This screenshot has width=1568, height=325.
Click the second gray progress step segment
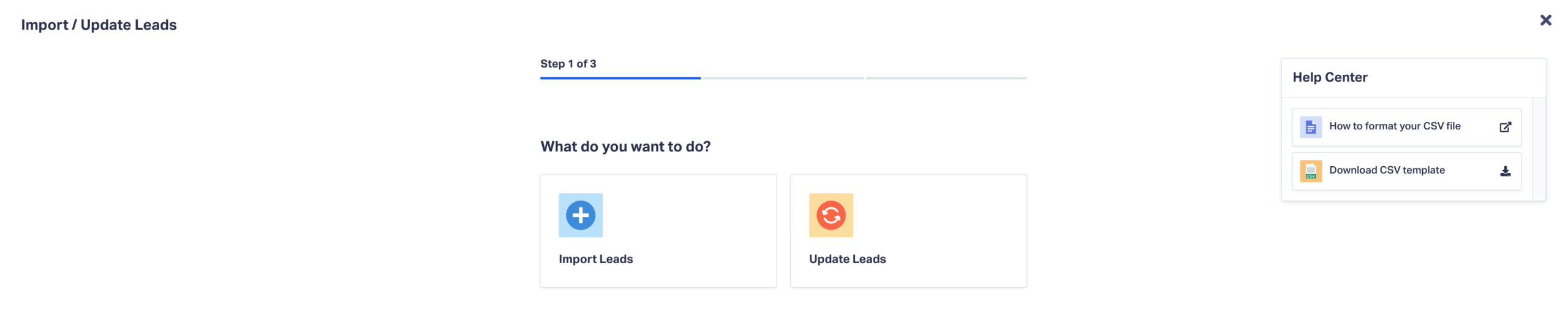tap(783, 78)
